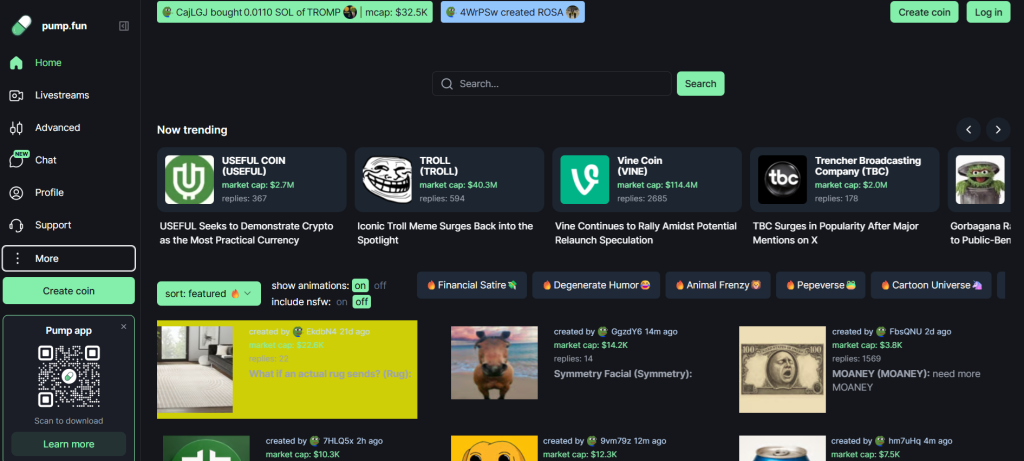
Task: Turn include nsfw off
Action: pos(361,302)
